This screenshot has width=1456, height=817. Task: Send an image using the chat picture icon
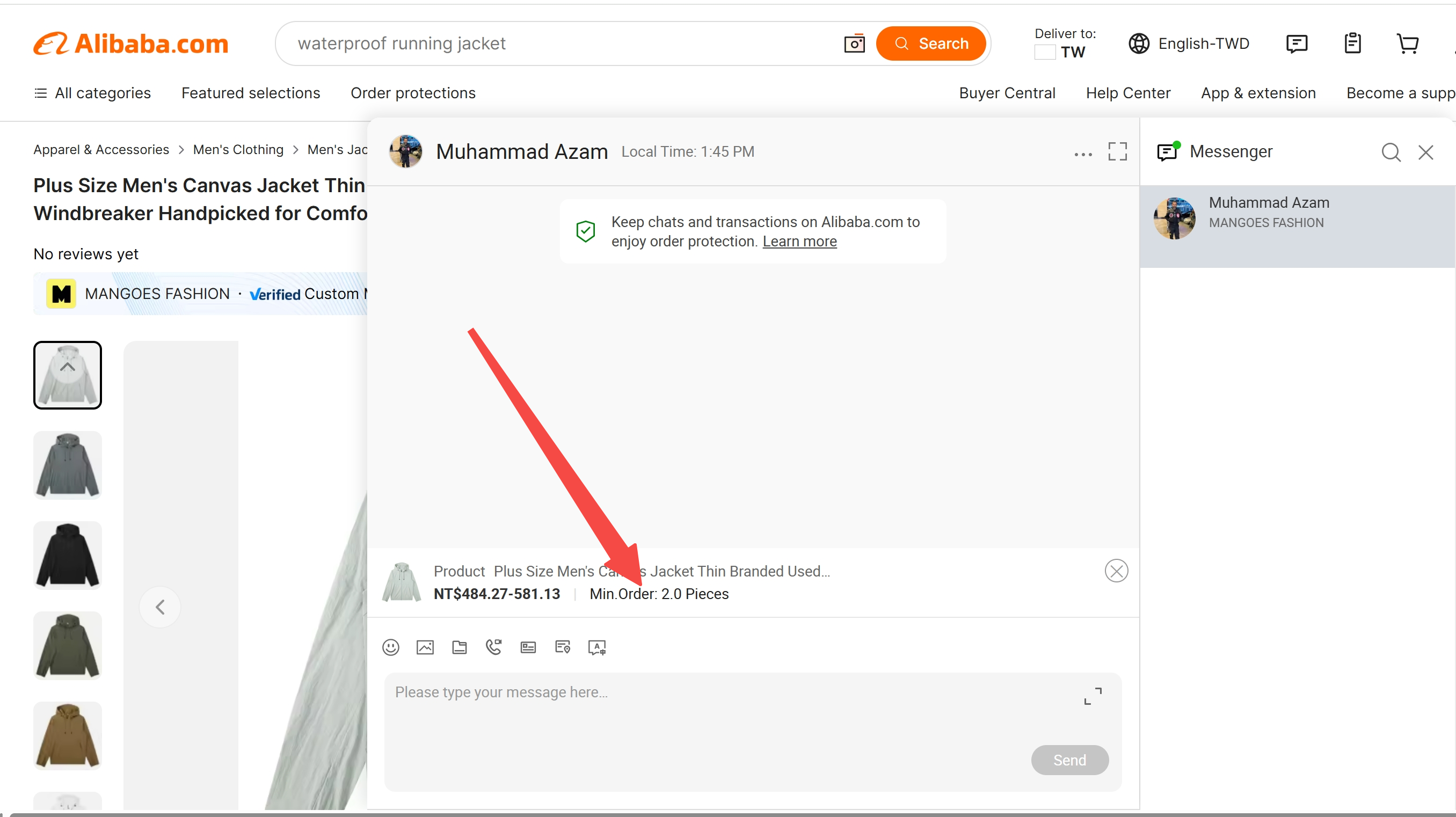425,647
